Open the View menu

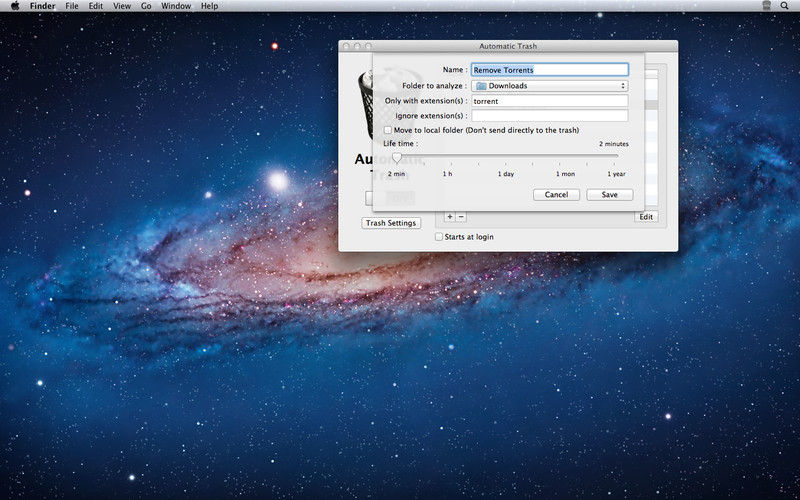coord(122,6)
